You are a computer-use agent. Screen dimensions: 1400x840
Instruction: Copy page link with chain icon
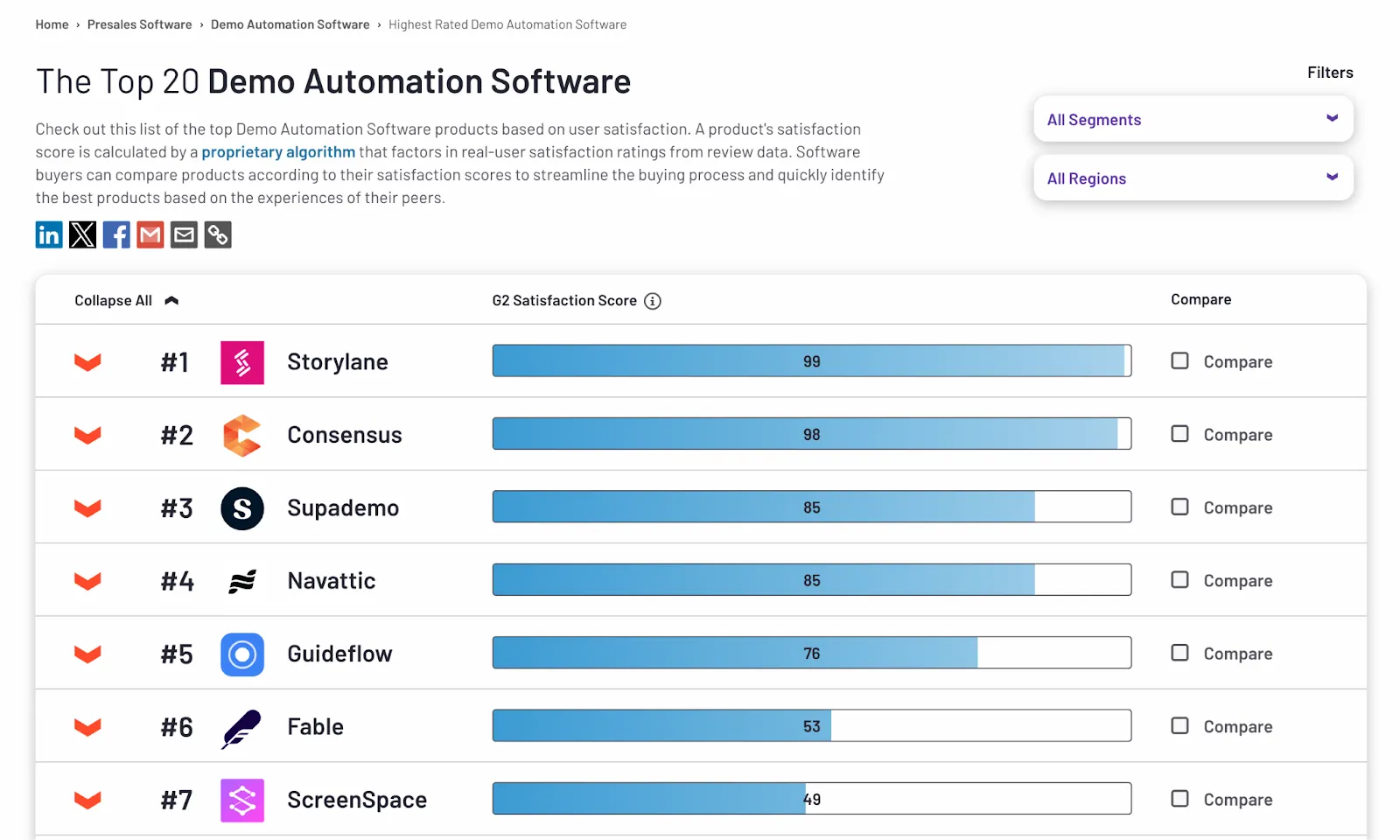218,234
